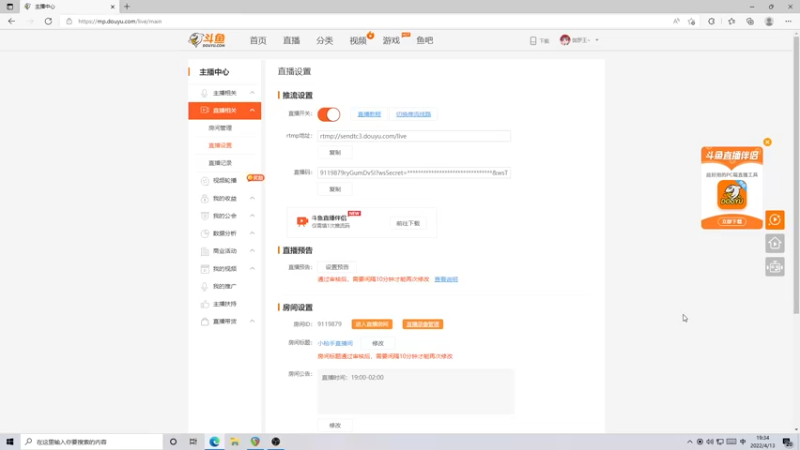Open File Explorer from the taskbar
The image size is (800, 450).
pyautogui.click(x=235, y=442)
